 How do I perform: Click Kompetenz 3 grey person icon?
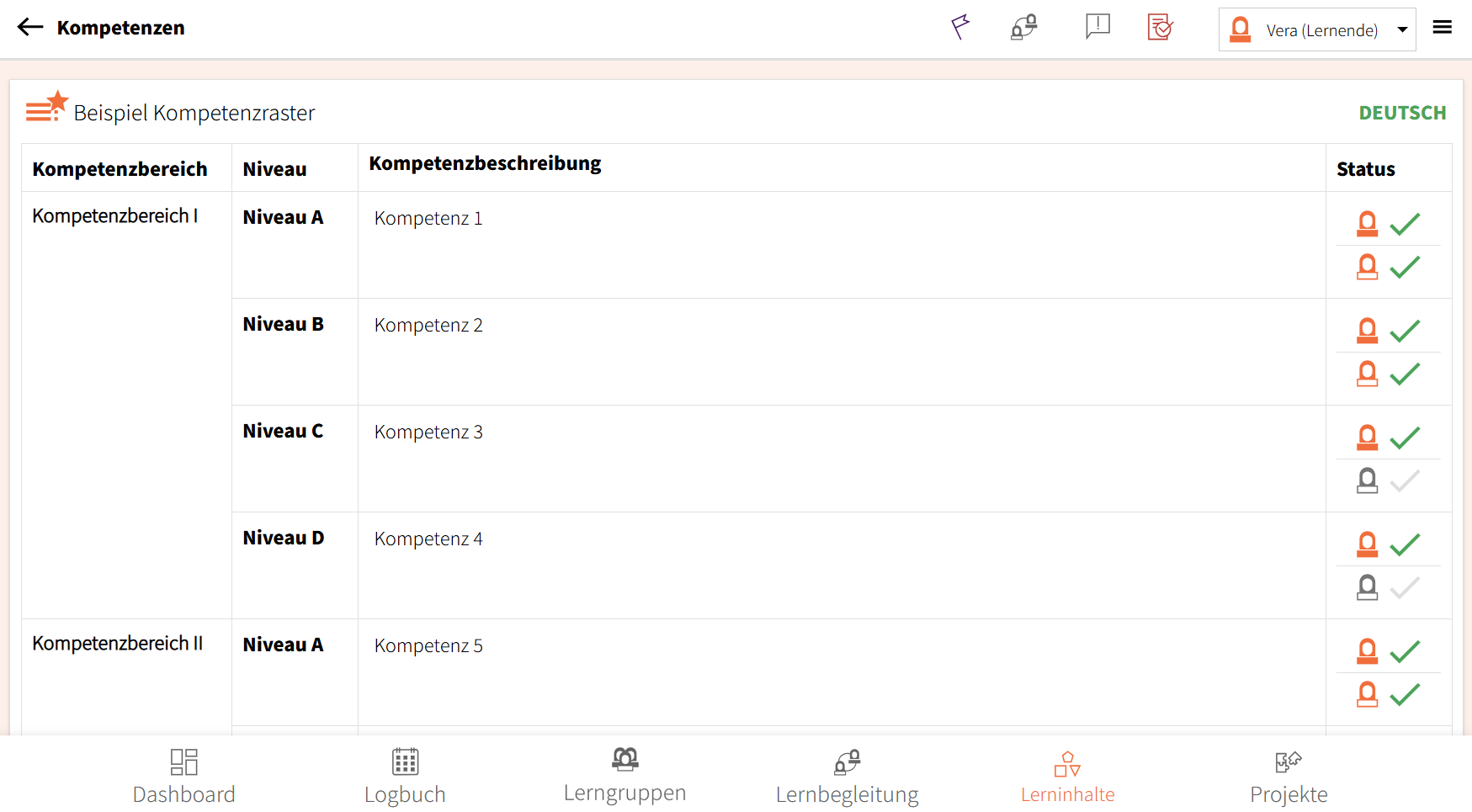pyautogui.click(x=1368, y=480)
